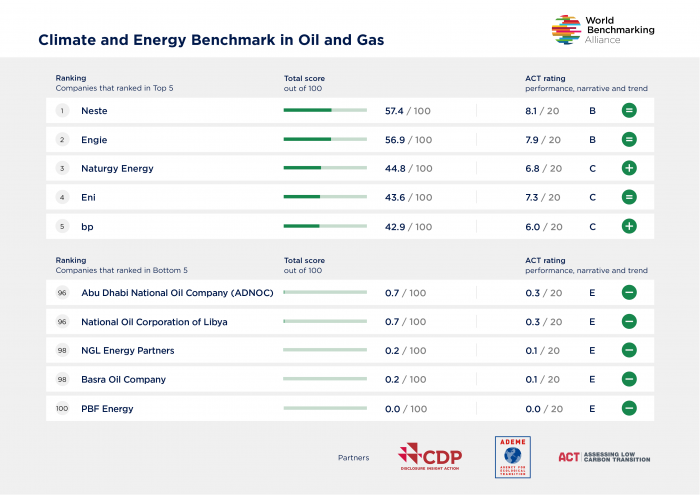Click Neste's total score progress bar

[325, 111]
